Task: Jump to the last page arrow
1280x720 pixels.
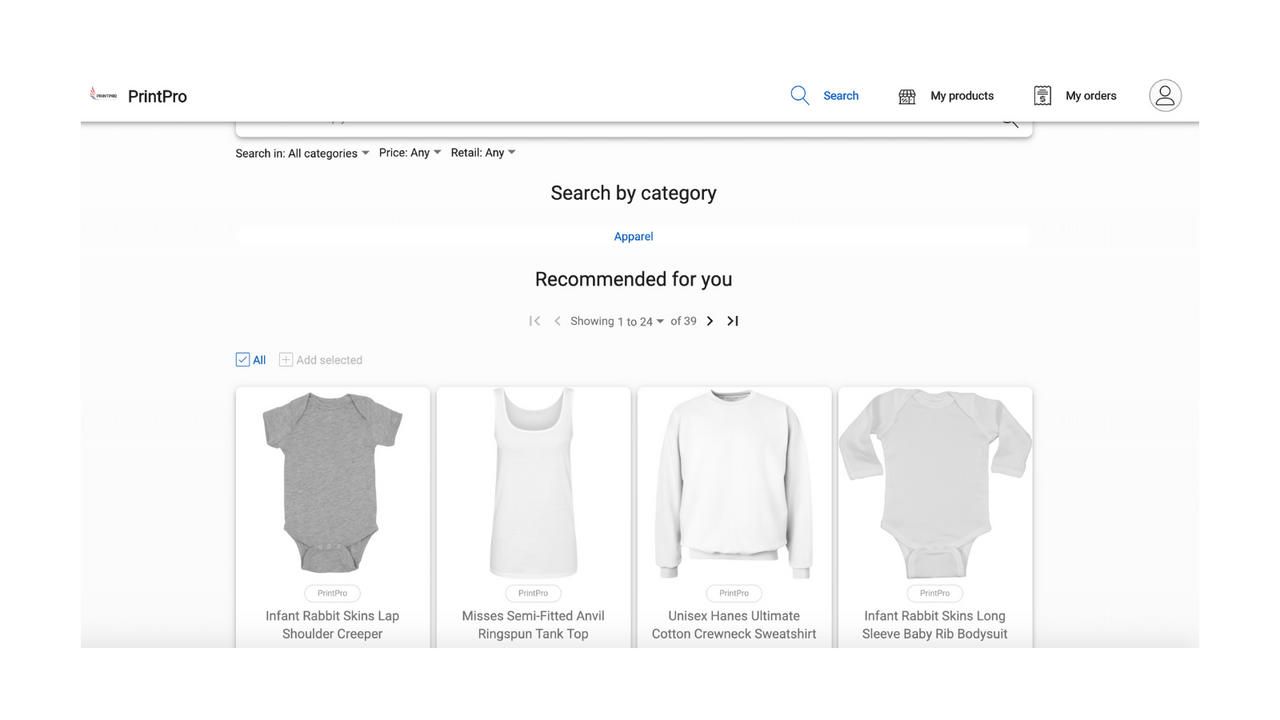Action: [732, 321]
